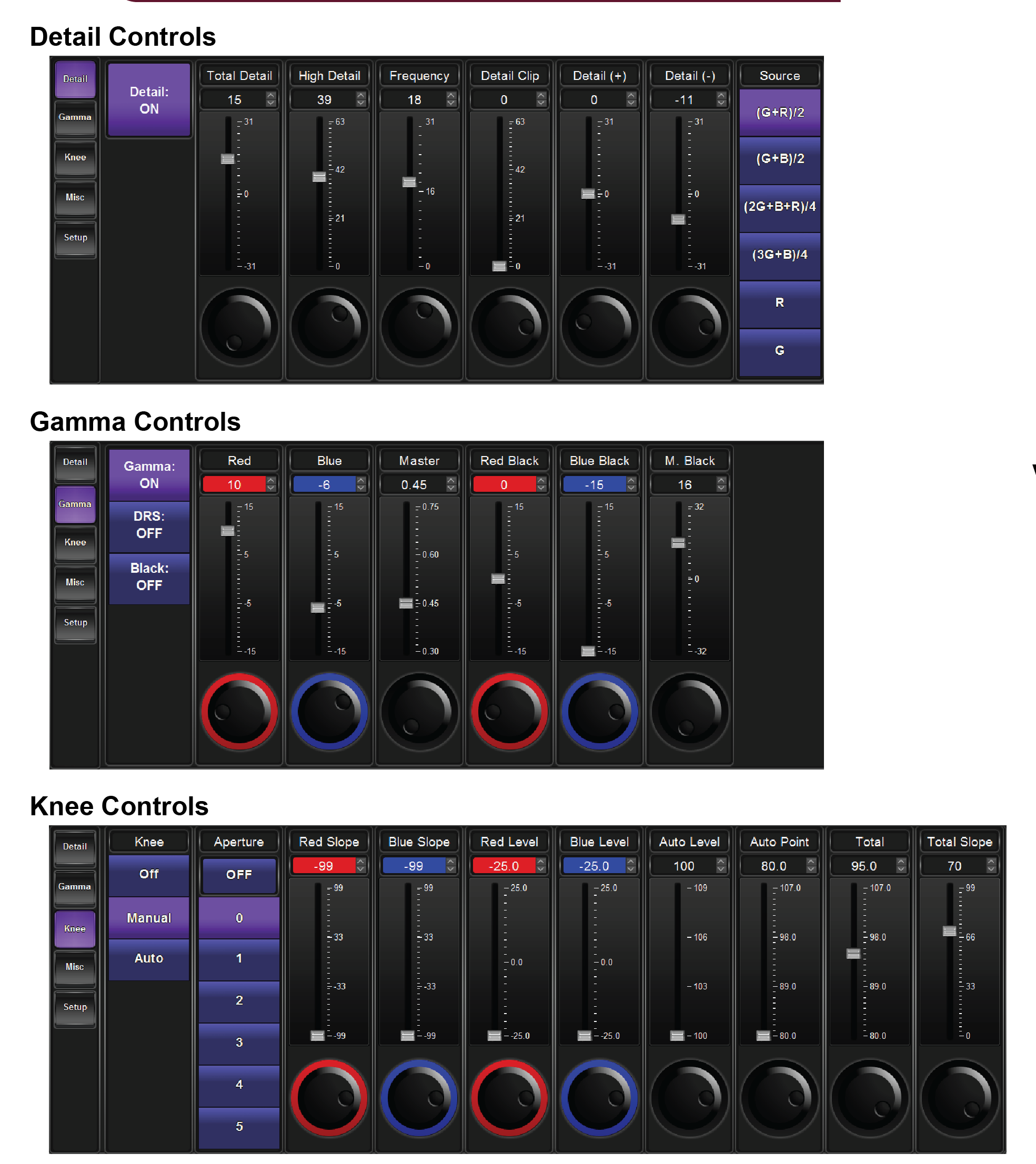Toggle the Detail: ON button
Viewport: 1036px width, 1164px height.
(149, 100)
